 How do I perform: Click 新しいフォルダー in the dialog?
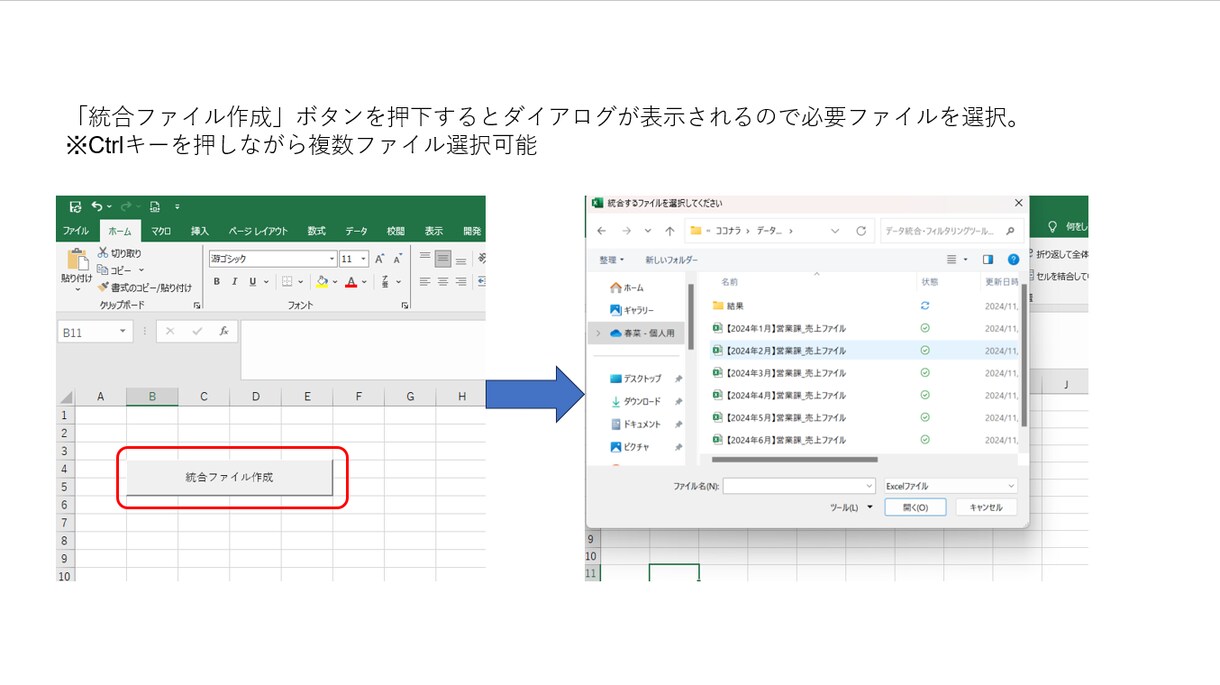[672, 260]
